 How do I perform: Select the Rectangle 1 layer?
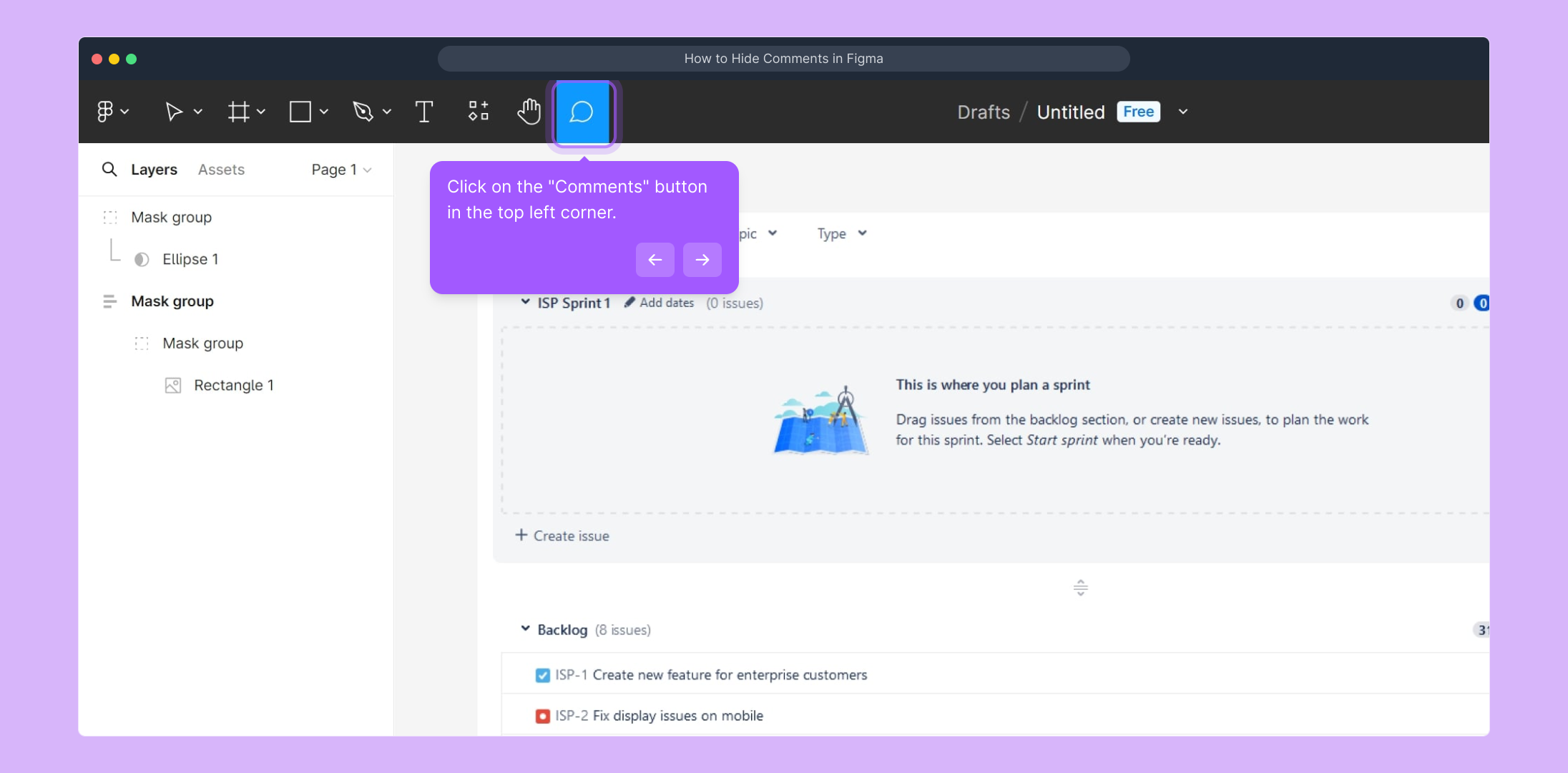(233, 385)
